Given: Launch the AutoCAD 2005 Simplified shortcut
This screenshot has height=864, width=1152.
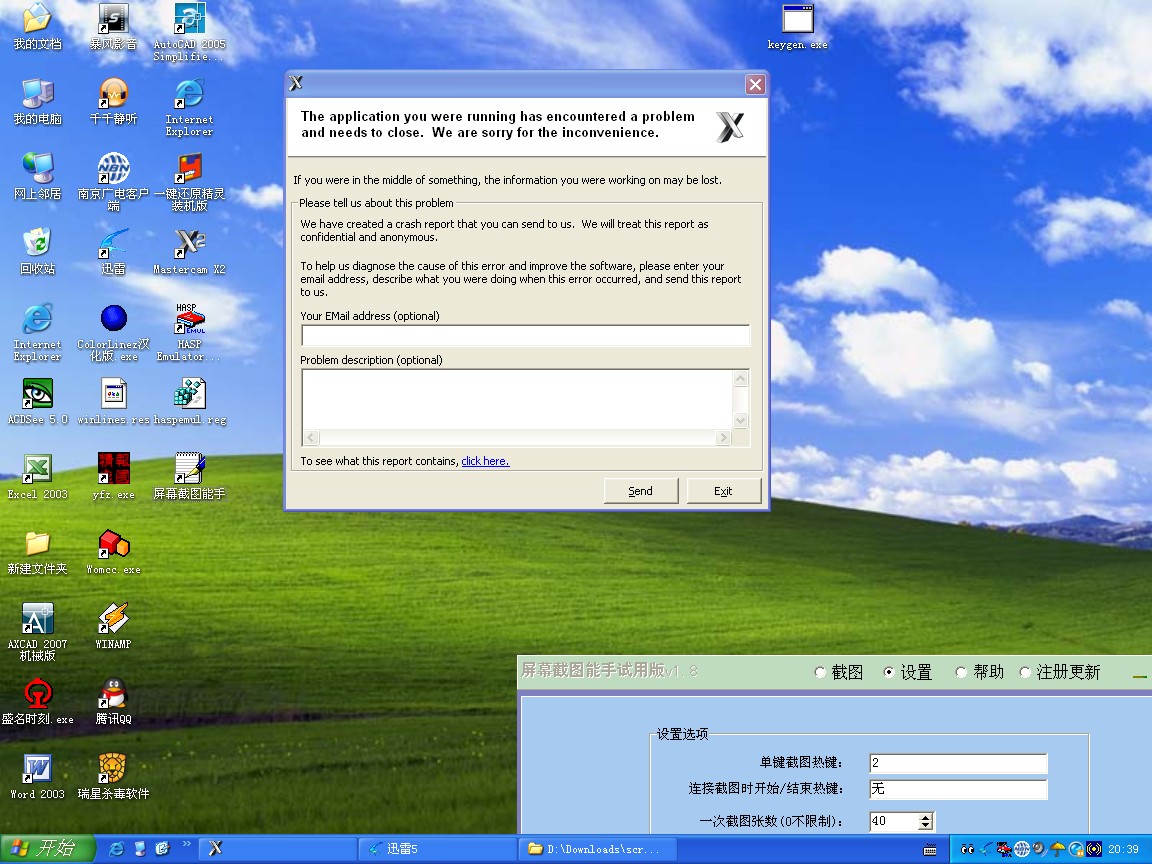Looking at the screenshot, I should tap(189, 33).
